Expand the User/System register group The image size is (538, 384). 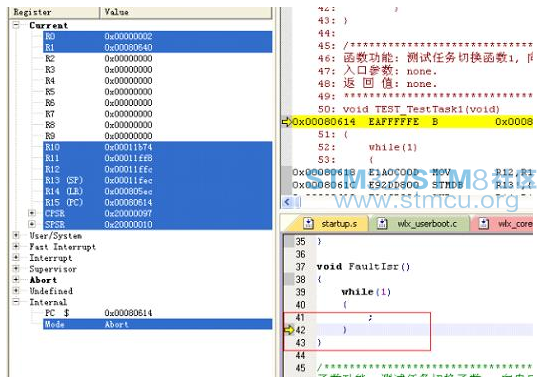(16, 235)
